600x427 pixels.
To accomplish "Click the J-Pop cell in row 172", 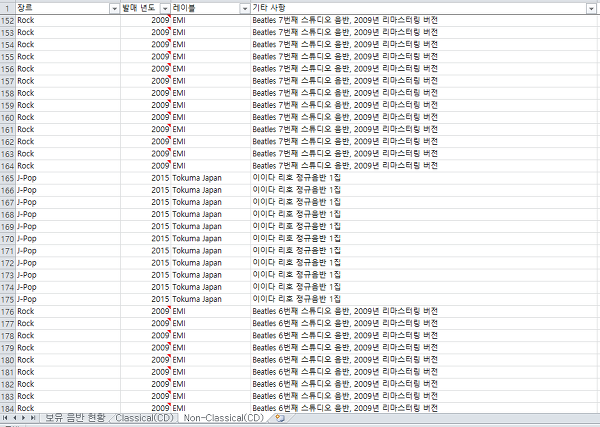I will click(x=68, y=263).
